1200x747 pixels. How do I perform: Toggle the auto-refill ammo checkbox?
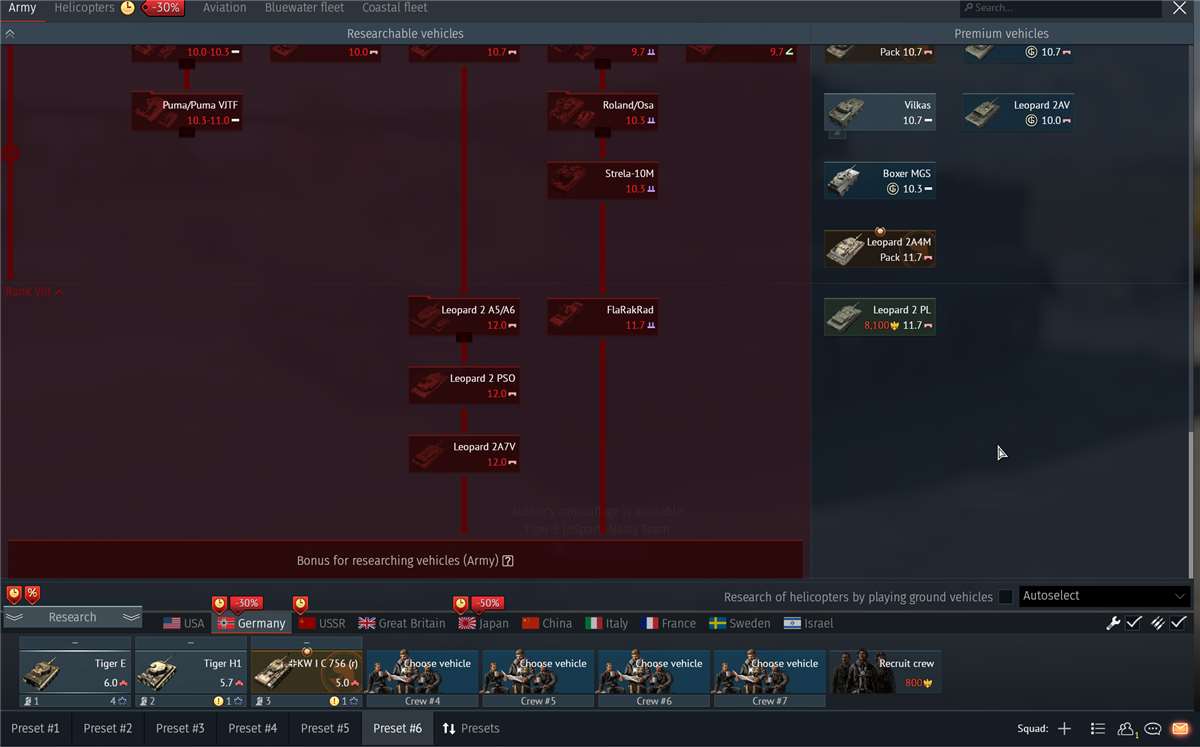pyautogui.click(x=1179, y=623)
